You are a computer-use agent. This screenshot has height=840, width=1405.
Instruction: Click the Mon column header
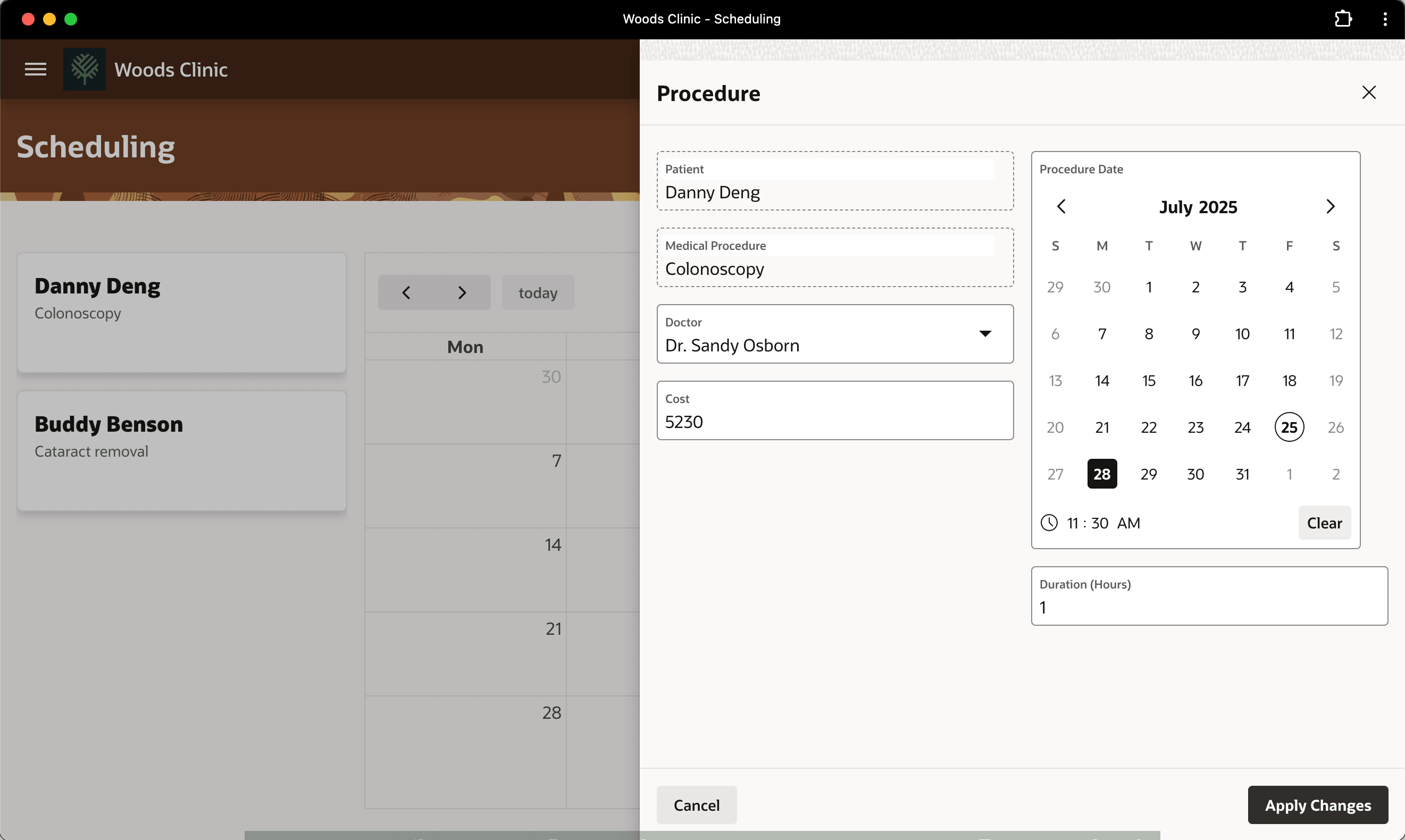click(x=465, y=347)
